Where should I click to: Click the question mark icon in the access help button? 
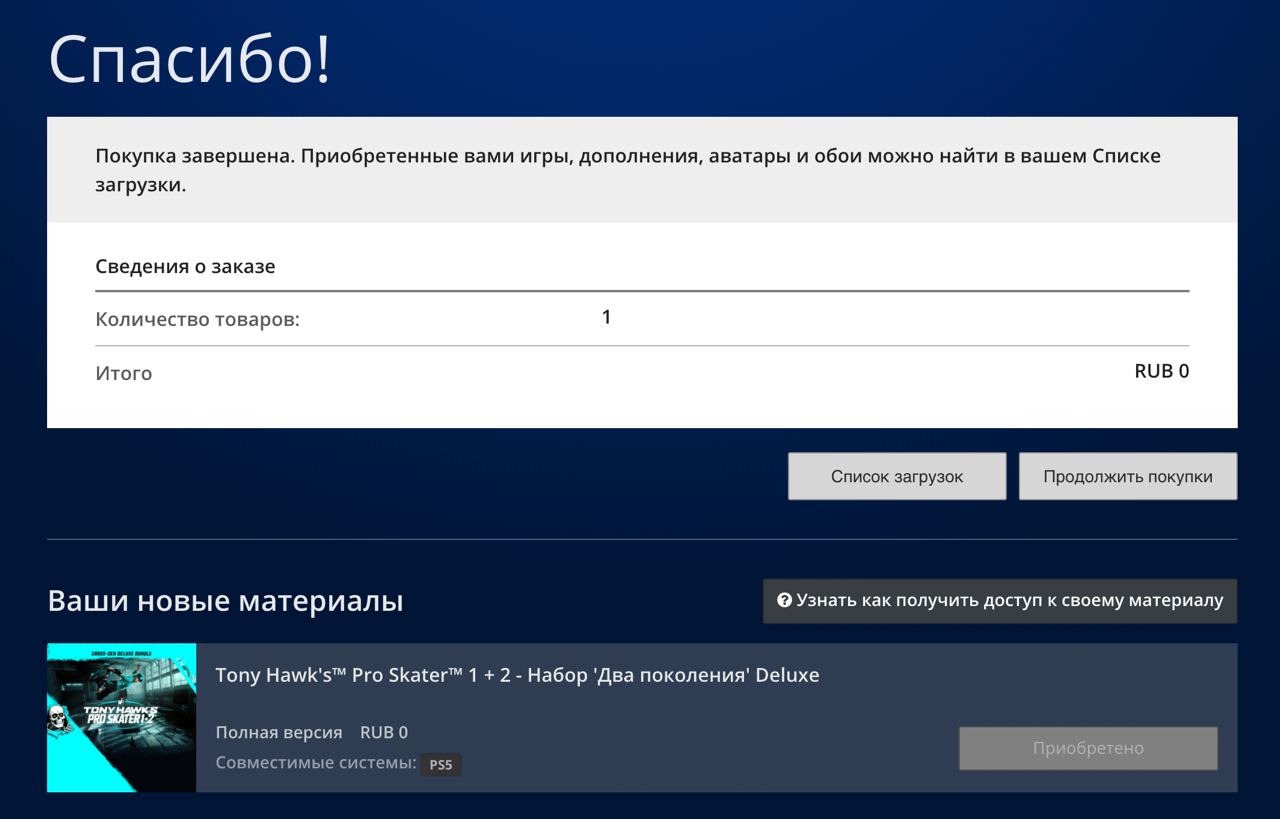pos(784,601)
